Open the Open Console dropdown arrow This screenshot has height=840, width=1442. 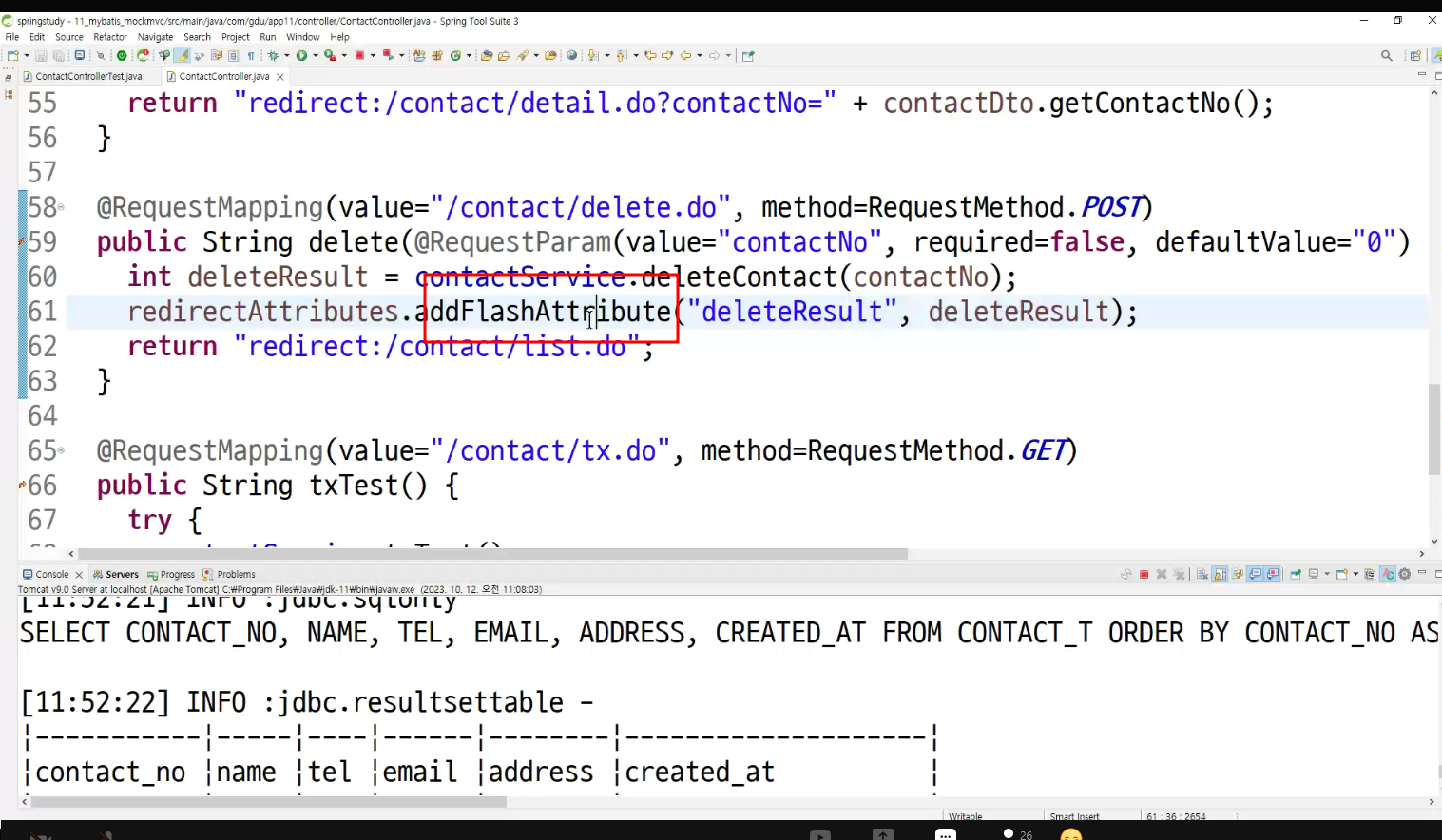[x=1355, y=574]
